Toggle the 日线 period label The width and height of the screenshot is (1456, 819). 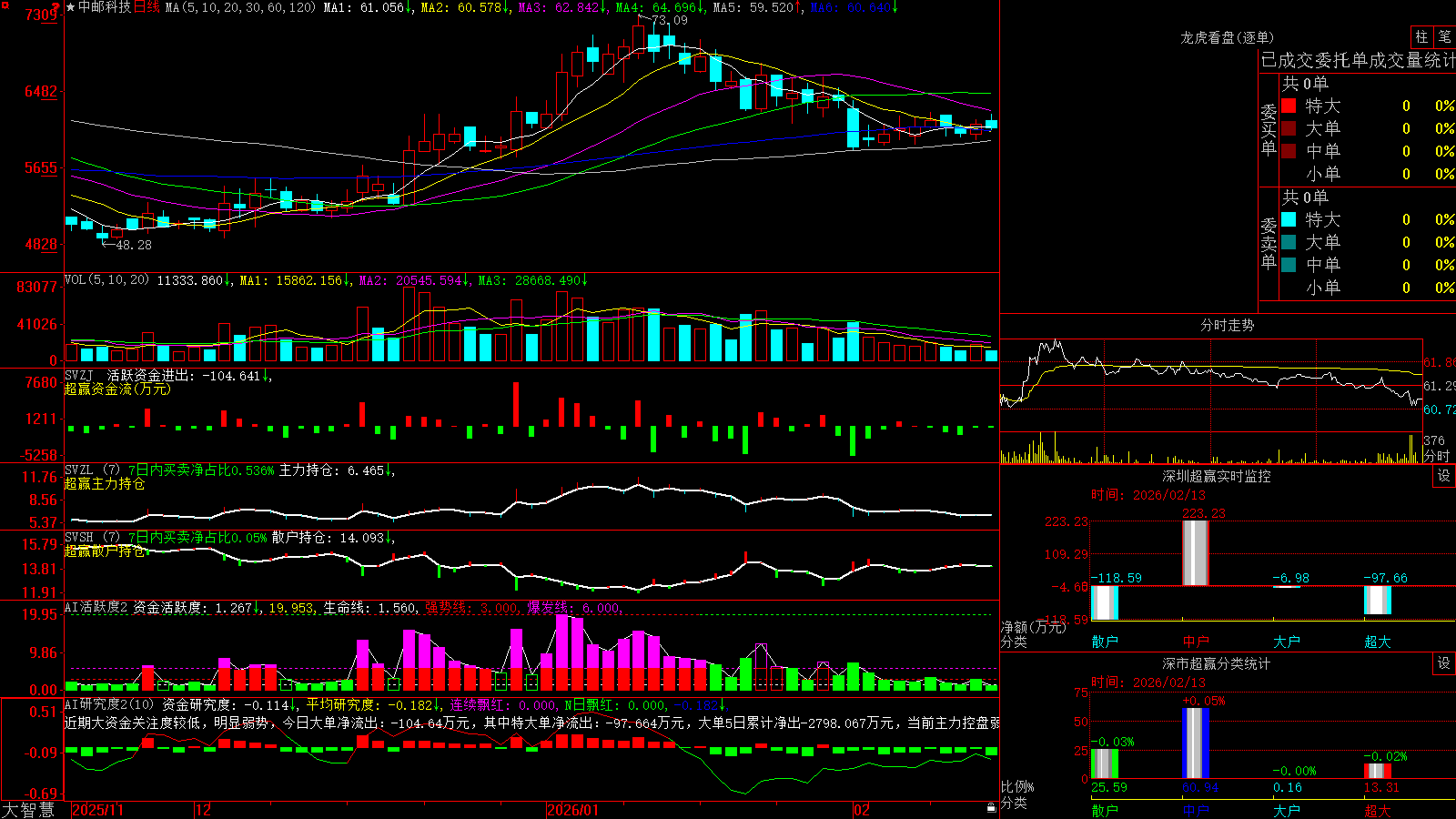click(147, 7)
